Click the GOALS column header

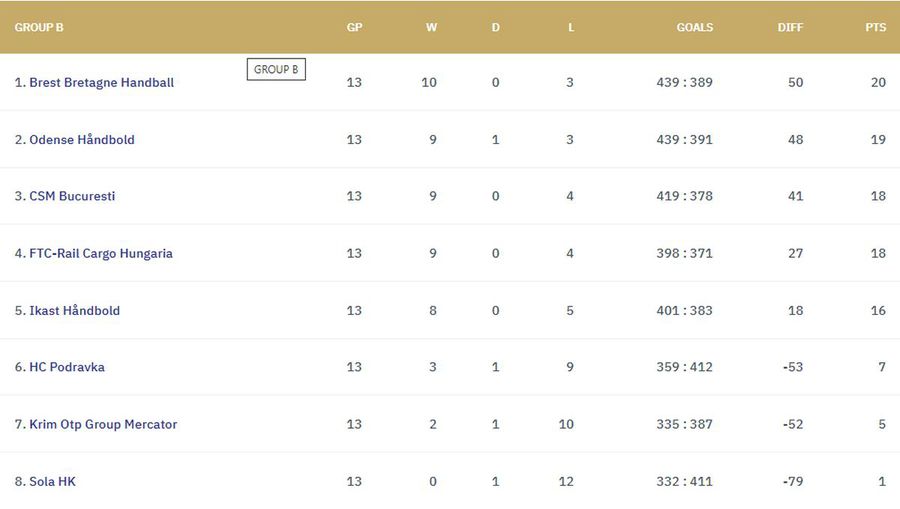(694, 28)
